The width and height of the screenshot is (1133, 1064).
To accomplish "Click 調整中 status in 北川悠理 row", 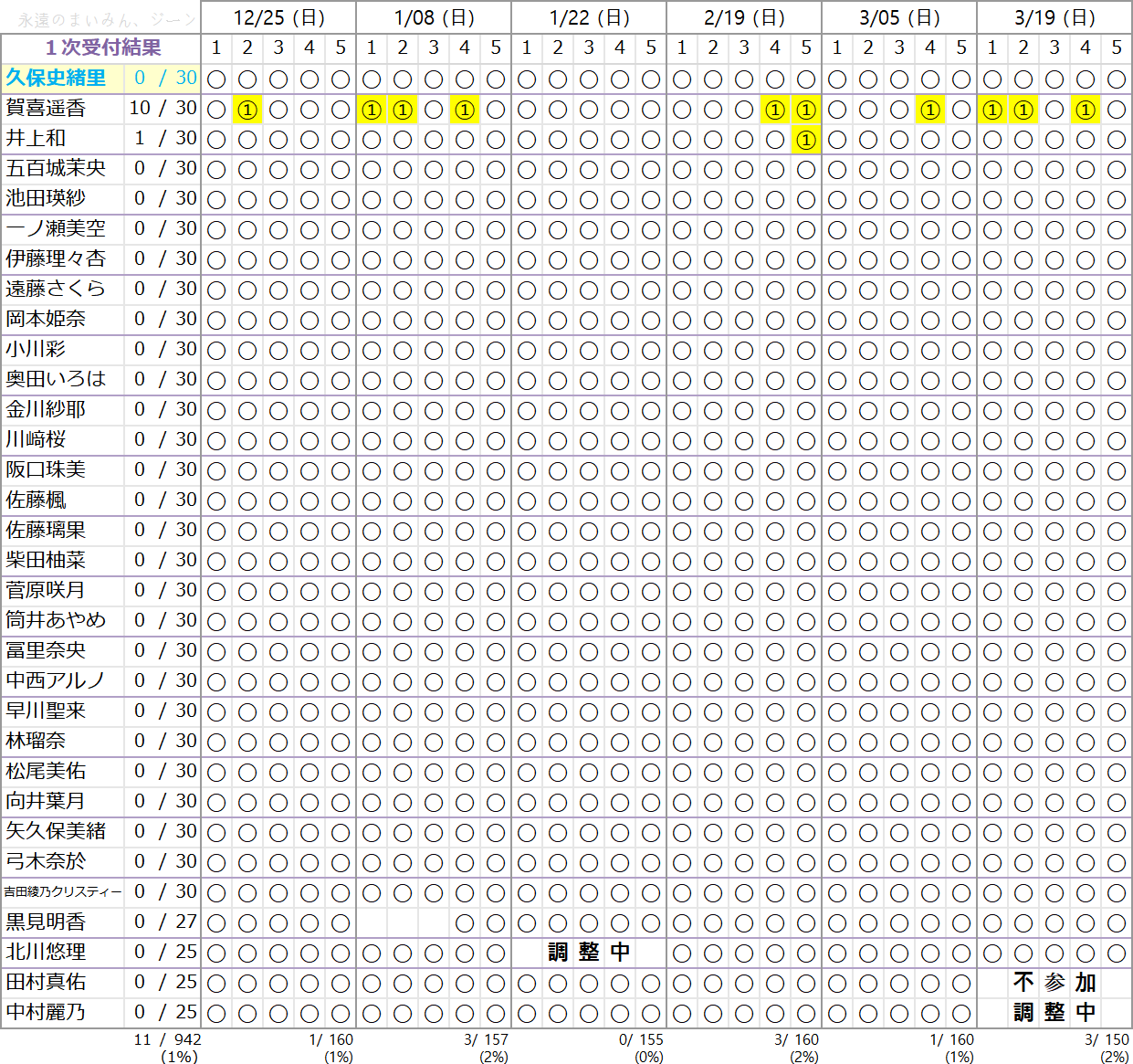I will pyautogui.click(x=589, y=952).
